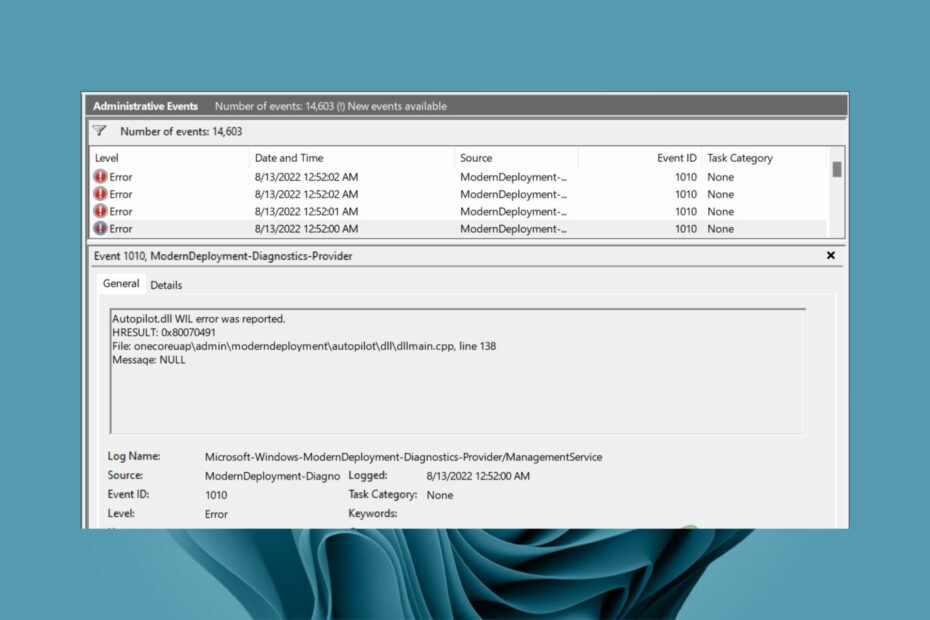Click the Task Category value None in details
Screen dimensions: 930x620
pyautogui.click(x=439, y=495)
